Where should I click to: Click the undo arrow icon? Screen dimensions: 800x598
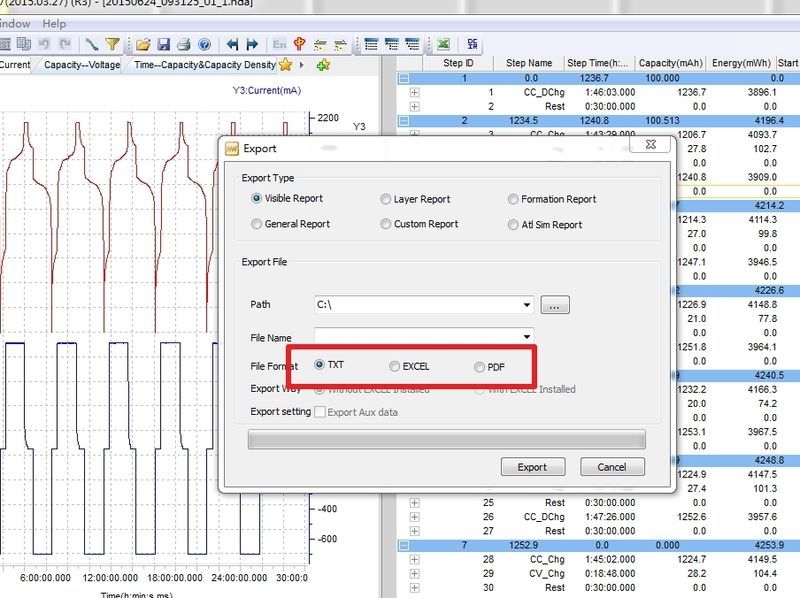[44, 44]
